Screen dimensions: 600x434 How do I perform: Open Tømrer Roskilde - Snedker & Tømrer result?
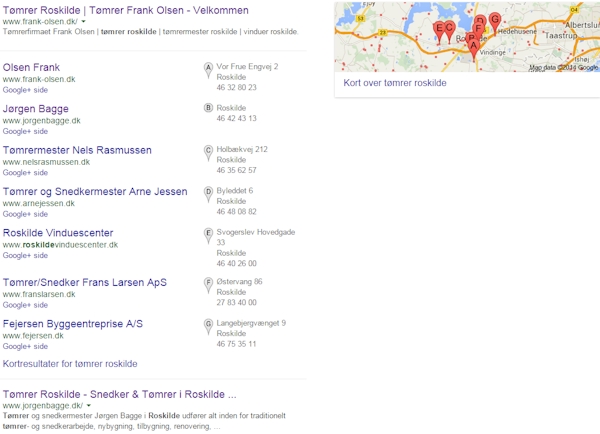coord(119,394)
